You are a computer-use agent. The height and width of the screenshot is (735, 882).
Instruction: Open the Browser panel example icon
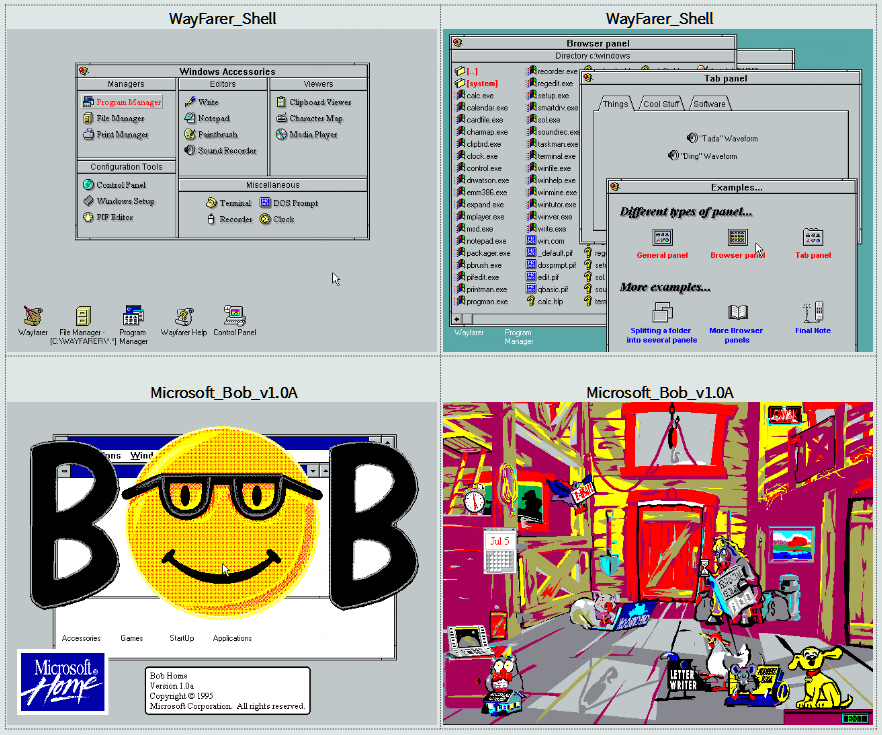[737, 244]
